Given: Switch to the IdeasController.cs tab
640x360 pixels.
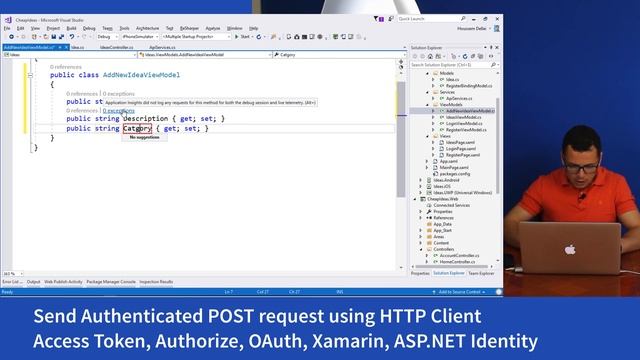Looking at the screenshot, I should 117,48.
